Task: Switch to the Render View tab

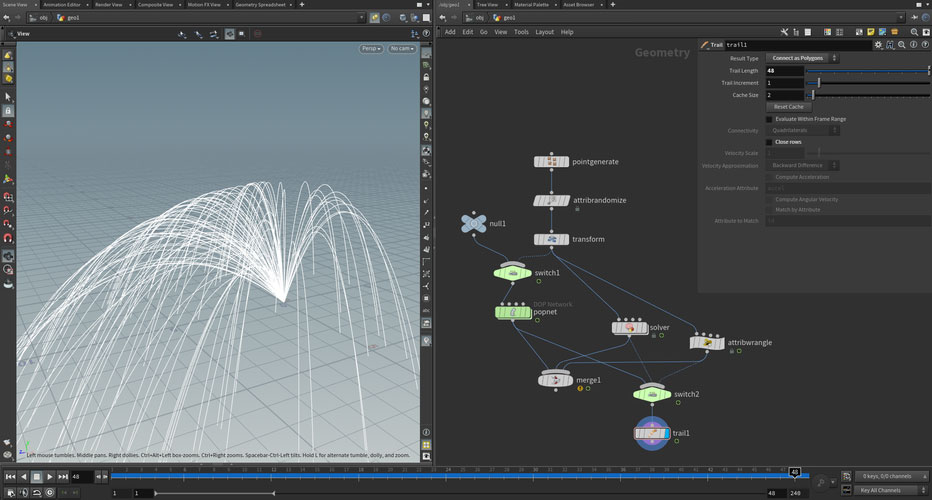Action: (109, 4)
